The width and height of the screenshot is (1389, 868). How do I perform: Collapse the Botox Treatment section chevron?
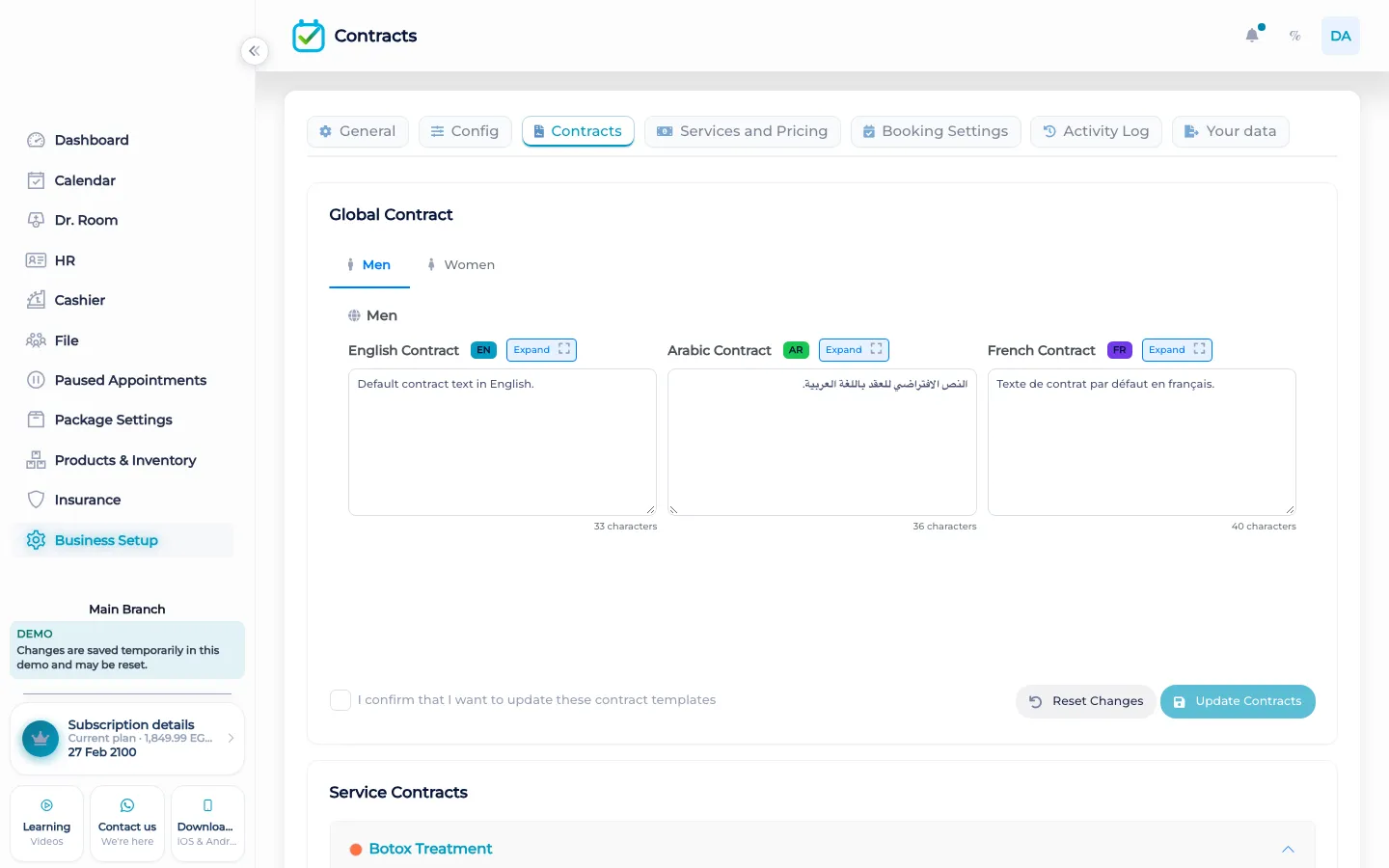point(1288,850)
